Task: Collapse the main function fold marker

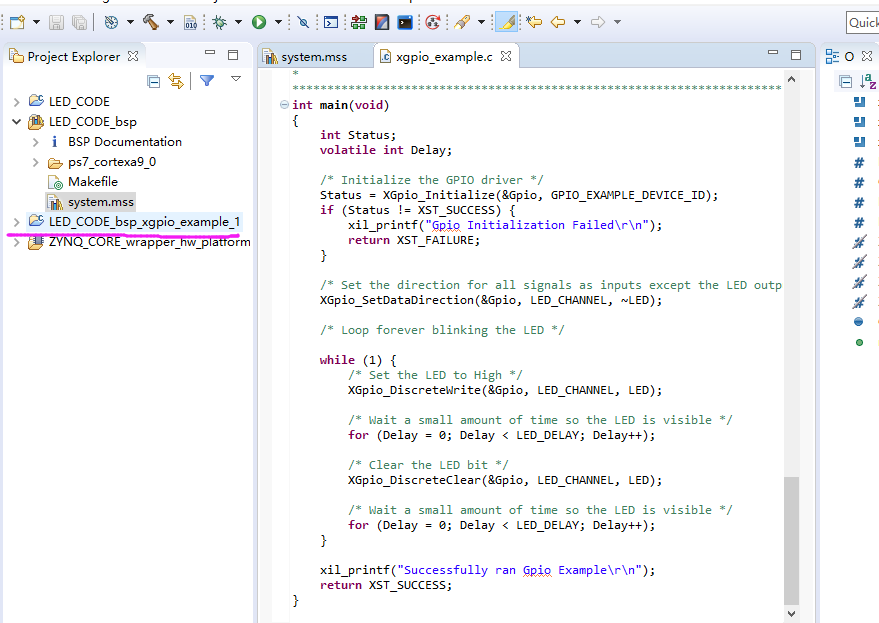Action: point(284,105)
